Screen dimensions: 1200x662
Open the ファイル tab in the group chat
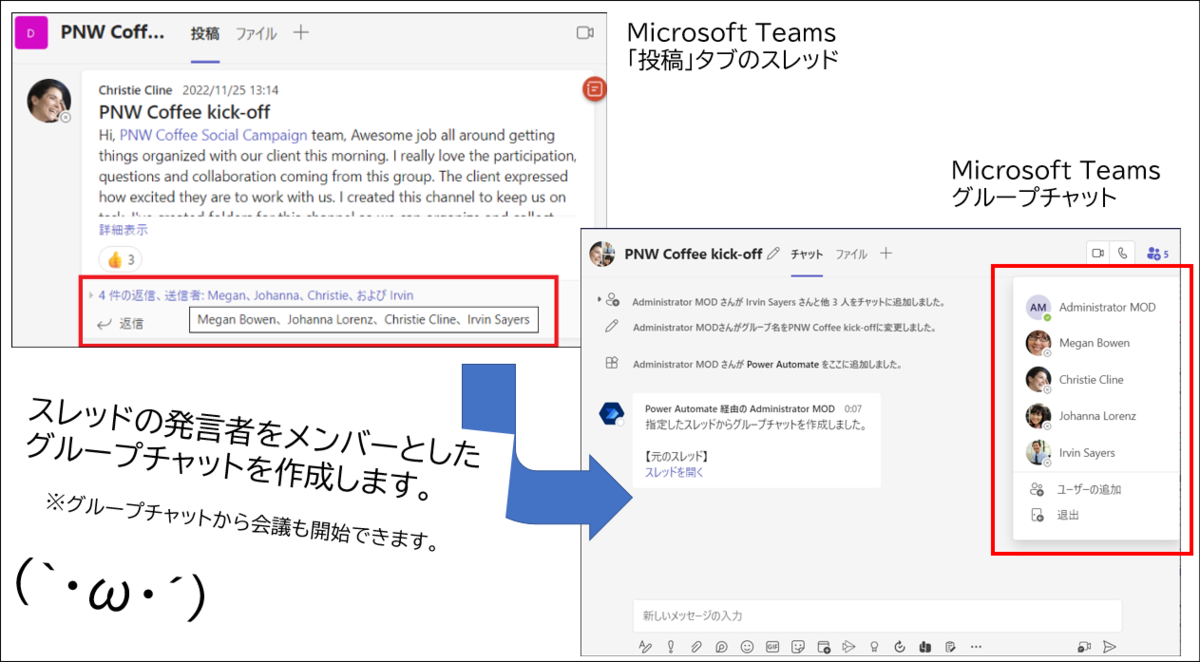point(852,254)
